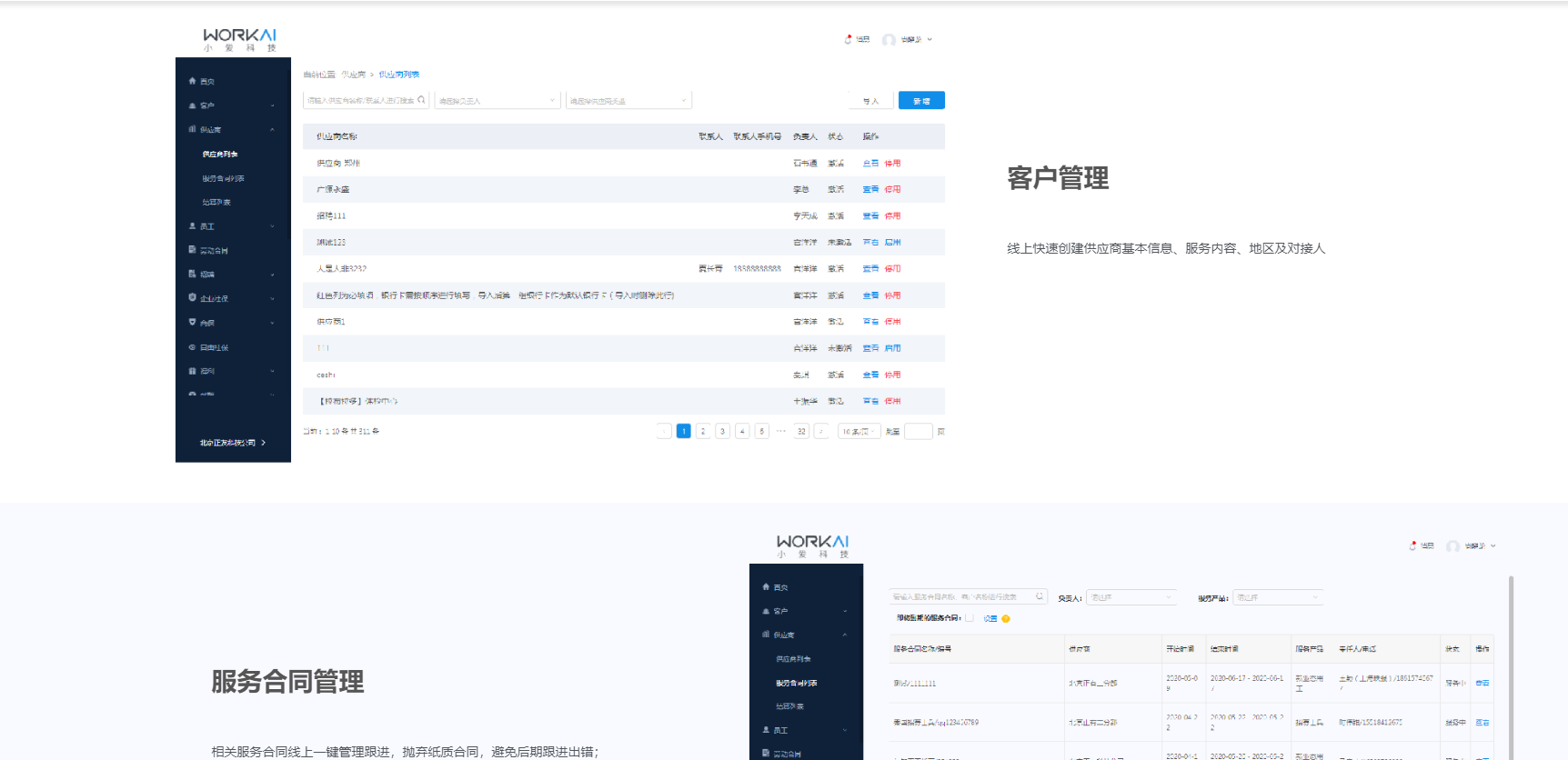This screenshot has width=1568, height=760.
Task: Tick the expiring service contracts checkbox
Action: [970, 617]
